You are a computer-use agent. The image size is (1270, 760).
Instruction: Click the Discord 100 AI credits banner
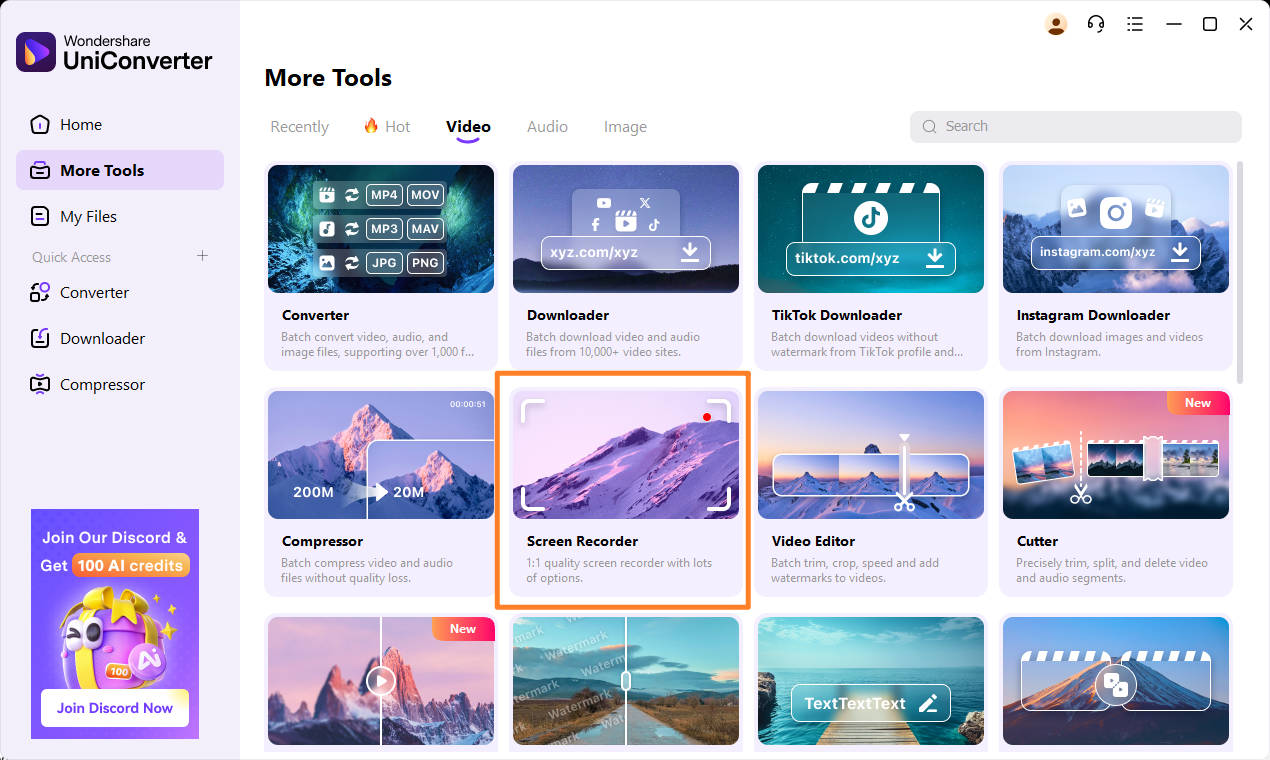pos(115,624)
